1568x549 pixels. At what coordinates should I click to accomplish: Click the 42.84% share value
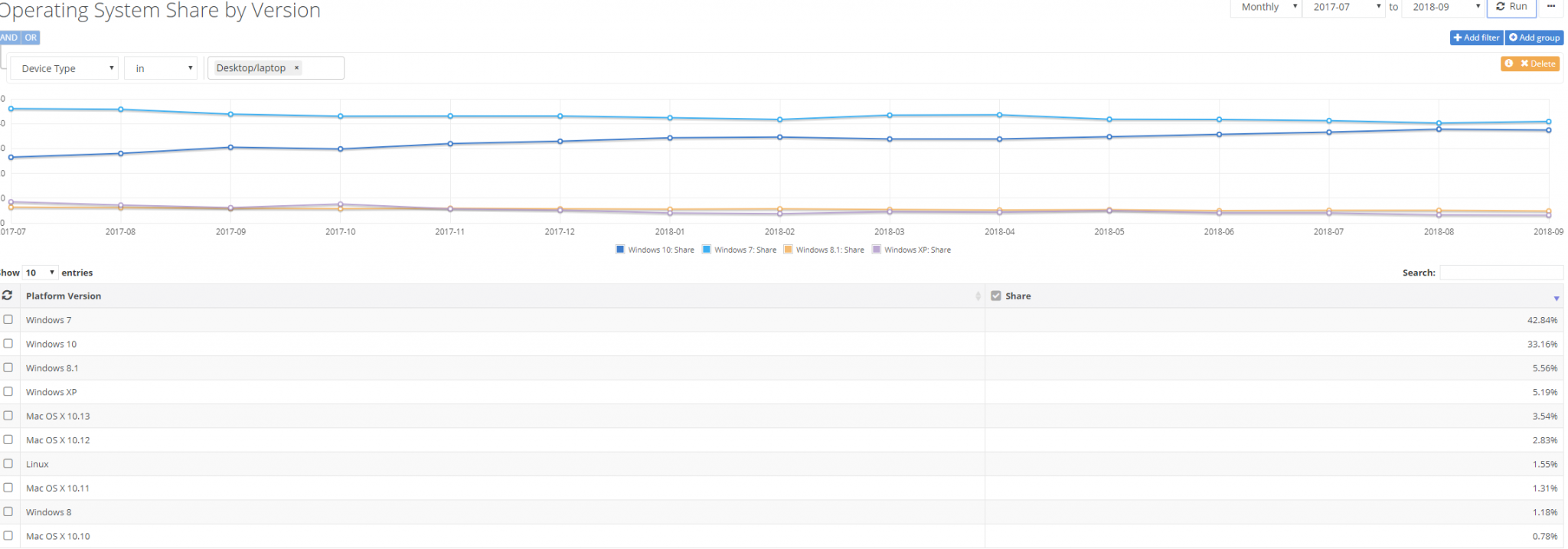click(1542, 320)
